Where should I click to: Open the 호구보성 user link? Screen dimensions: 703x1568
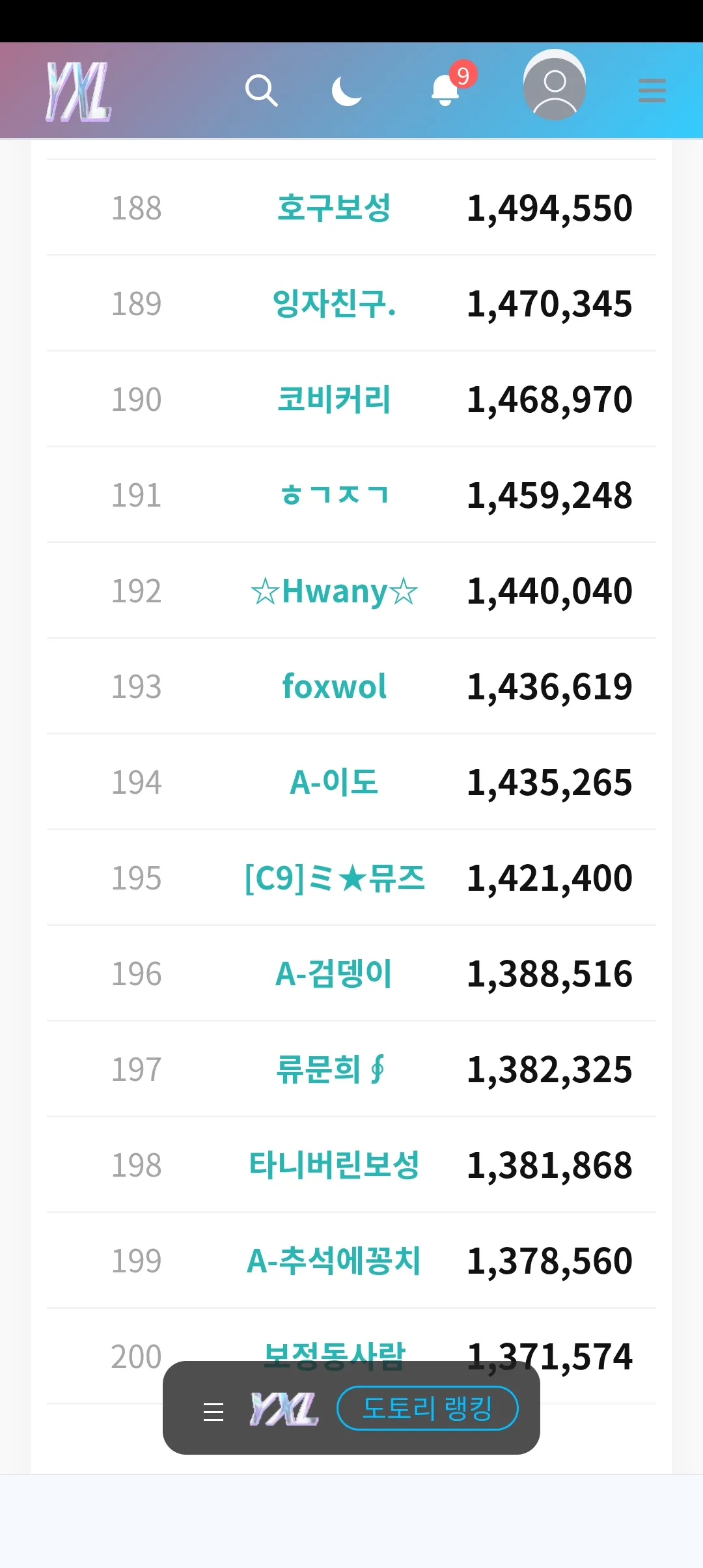334,208
